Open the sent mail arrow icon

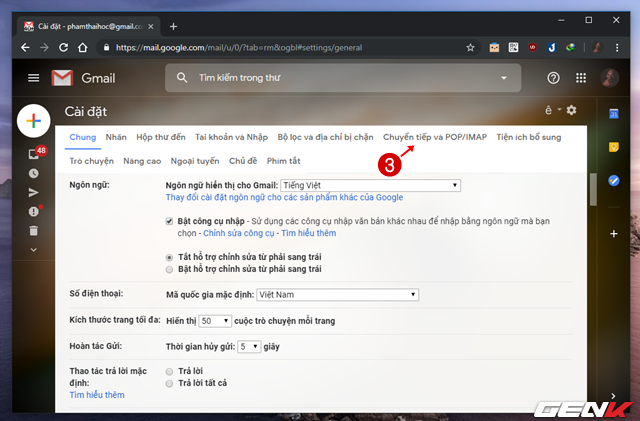coord(33,192)
